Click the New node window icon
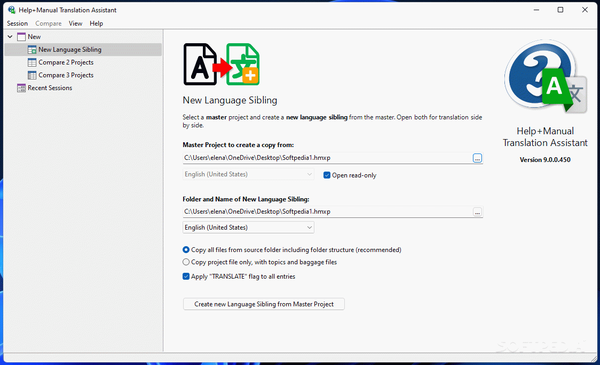This screenshot has height=365, width=600. pos(21,37)
